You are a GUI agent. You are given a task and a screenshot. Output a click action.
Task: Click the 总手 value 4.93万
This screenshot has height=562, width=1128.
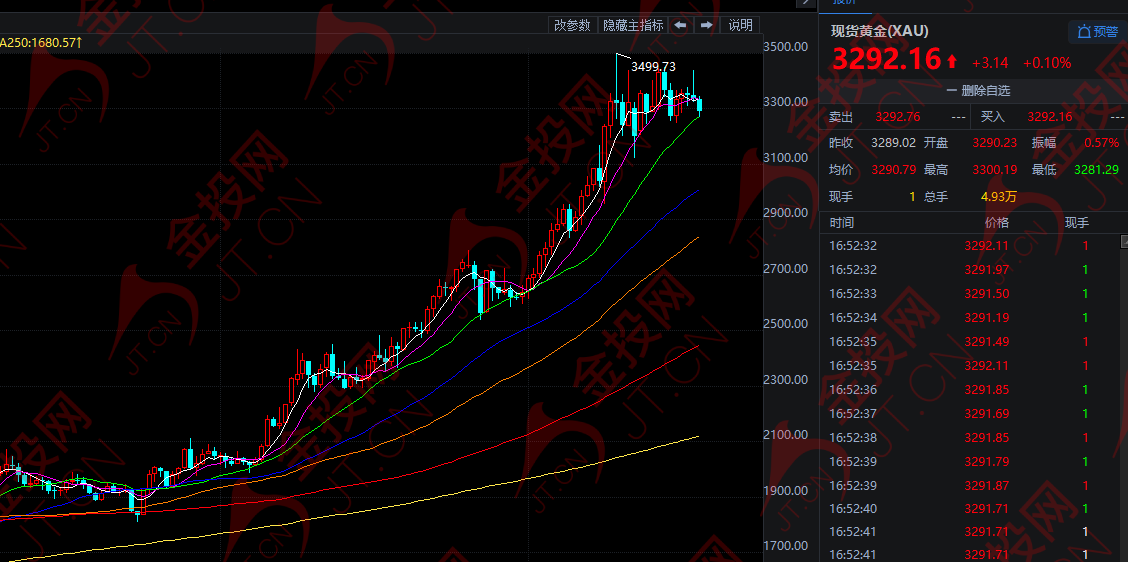999,196
